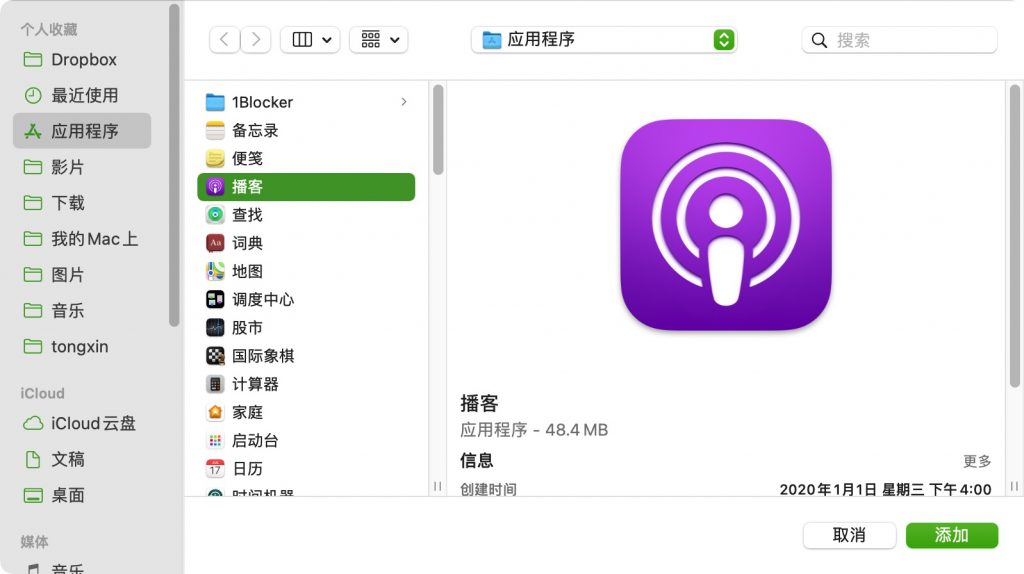Screen dimensions: 1024x574
Task: Click the 词典 Dictionary app icon
Action: pos(215,243)
